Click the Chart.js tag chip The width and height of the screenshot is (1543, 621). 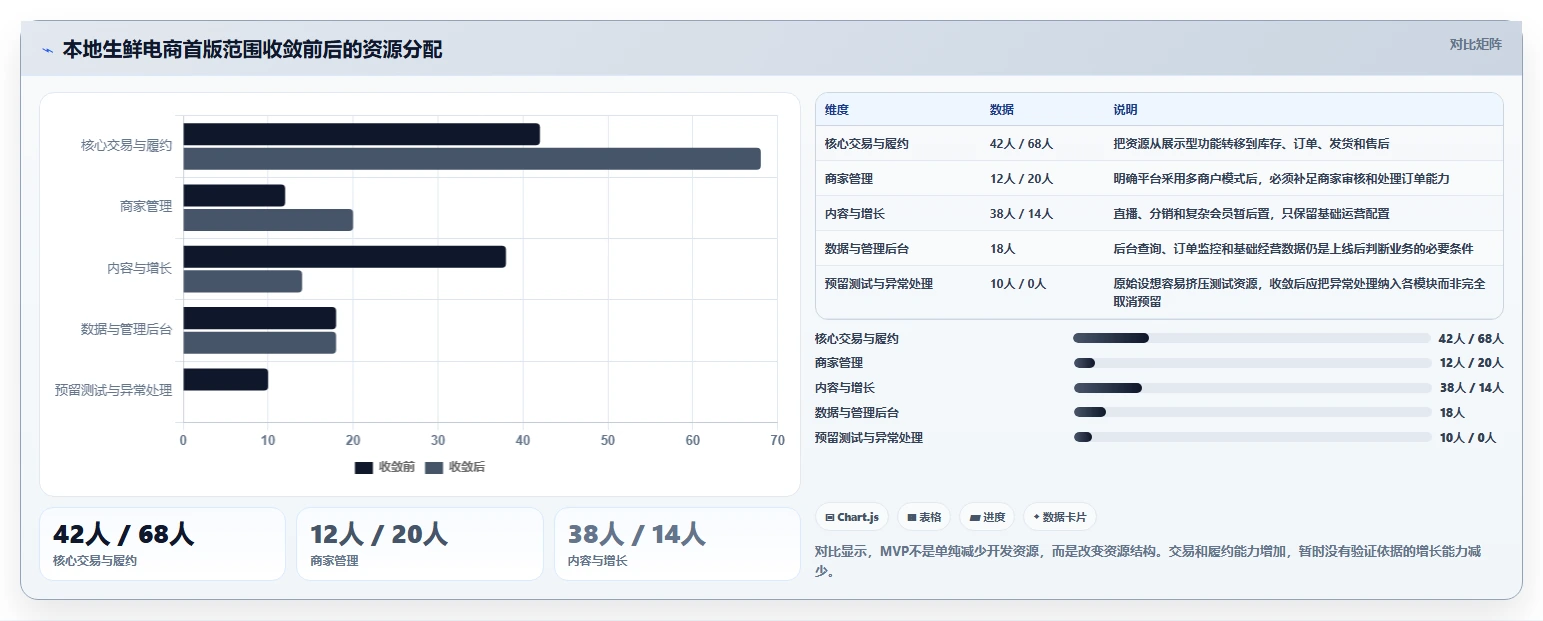(852, 517)
